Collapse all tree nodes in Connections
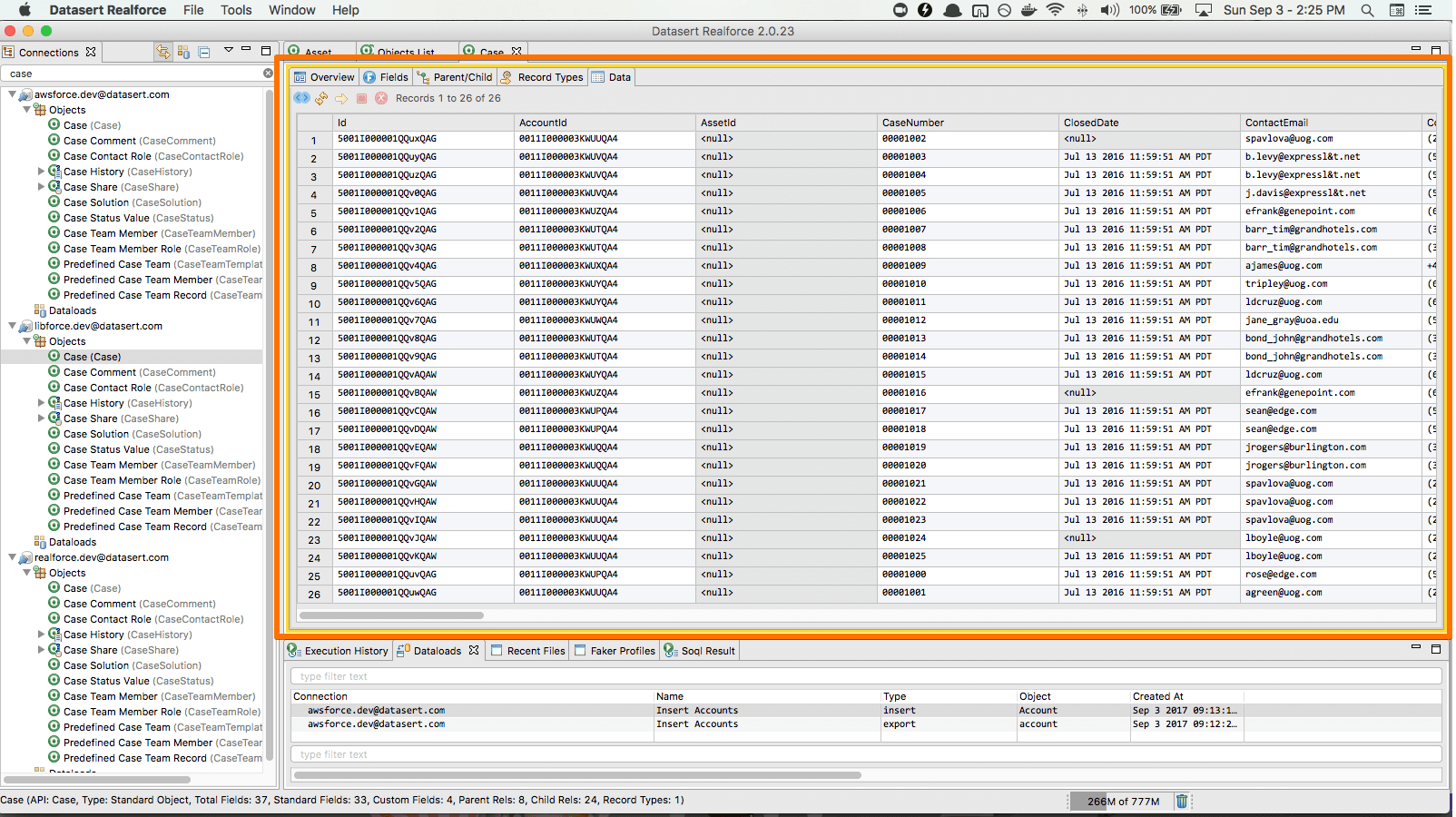 [x=204, y=52]
